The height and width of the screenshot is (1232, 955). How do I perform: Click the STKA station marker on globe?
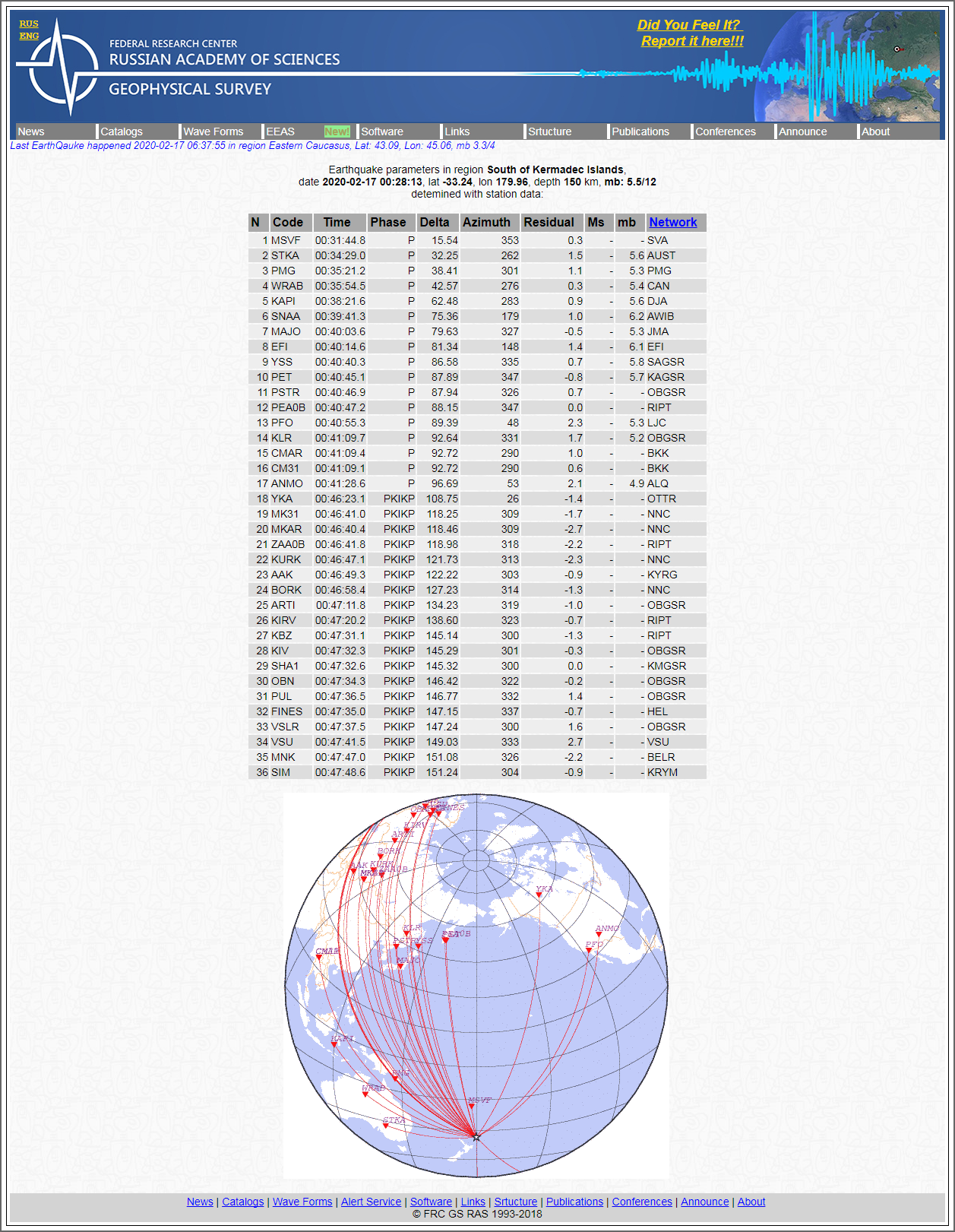pos(386,1126)
